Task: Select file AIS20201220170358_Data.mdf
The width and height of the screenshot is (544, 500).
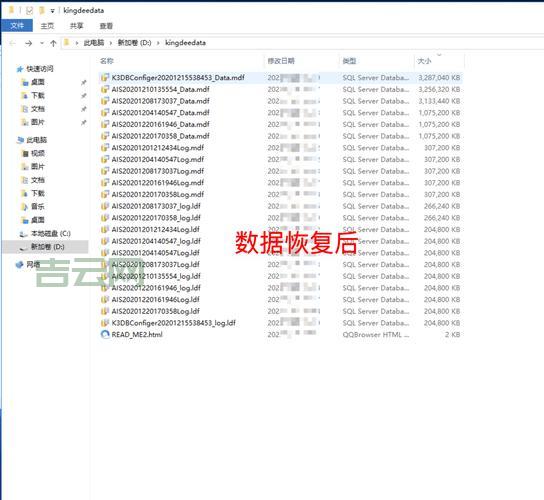Action: tap(160, 136)
